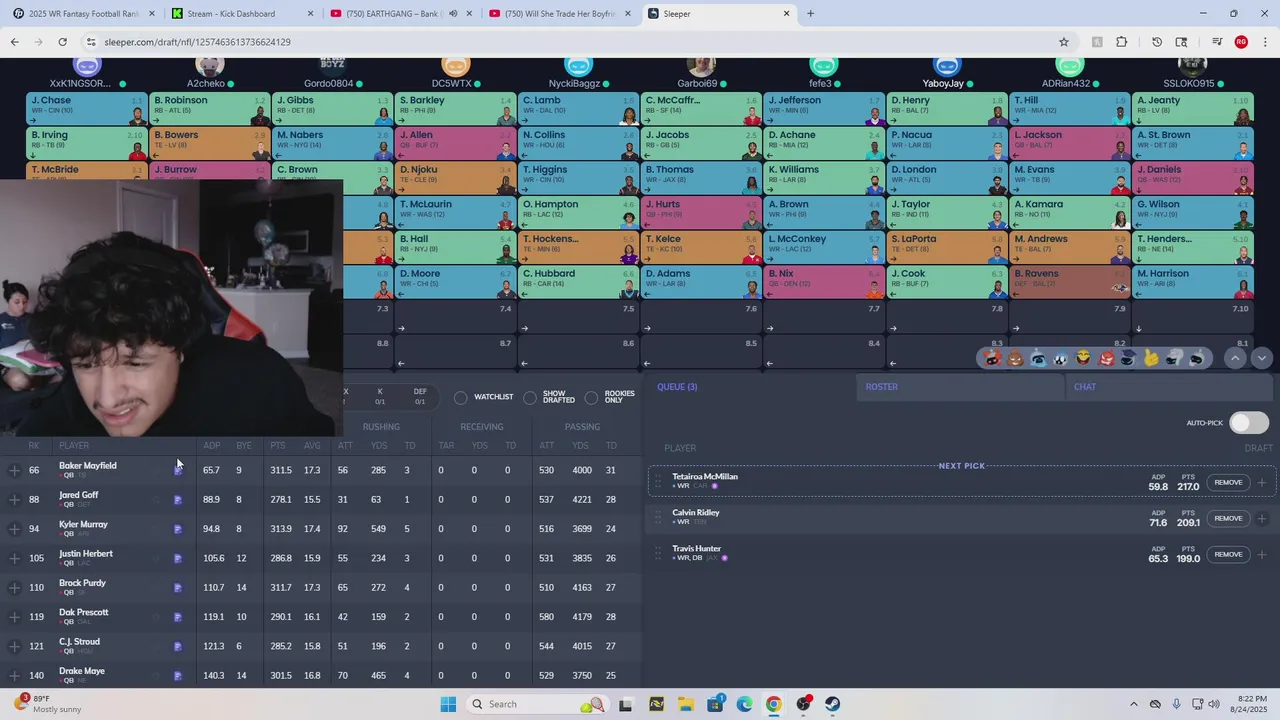Enable the Show Drafted filter

pos(530,398)
